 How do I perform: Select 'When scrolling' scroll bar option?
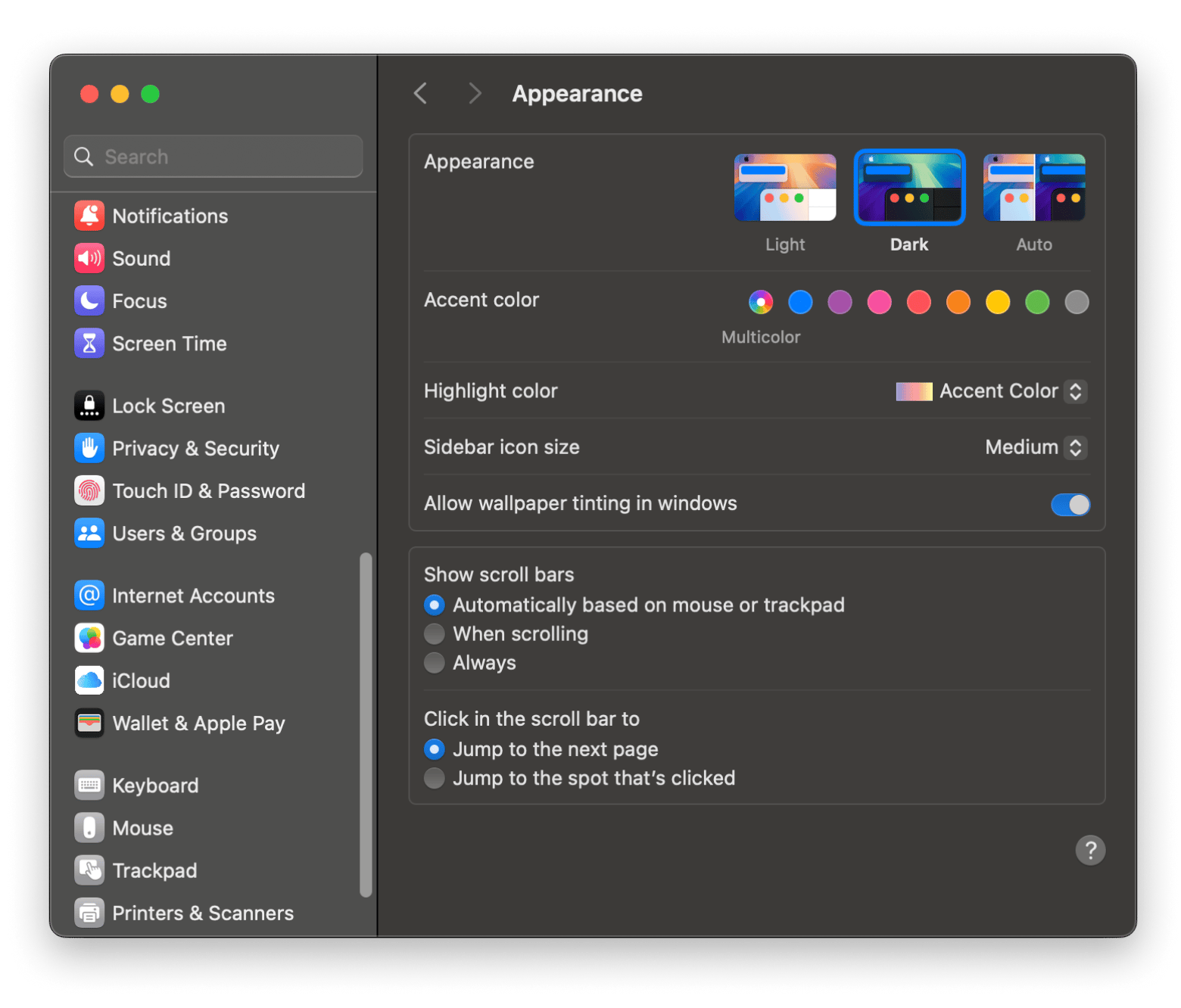coord(435,633)
